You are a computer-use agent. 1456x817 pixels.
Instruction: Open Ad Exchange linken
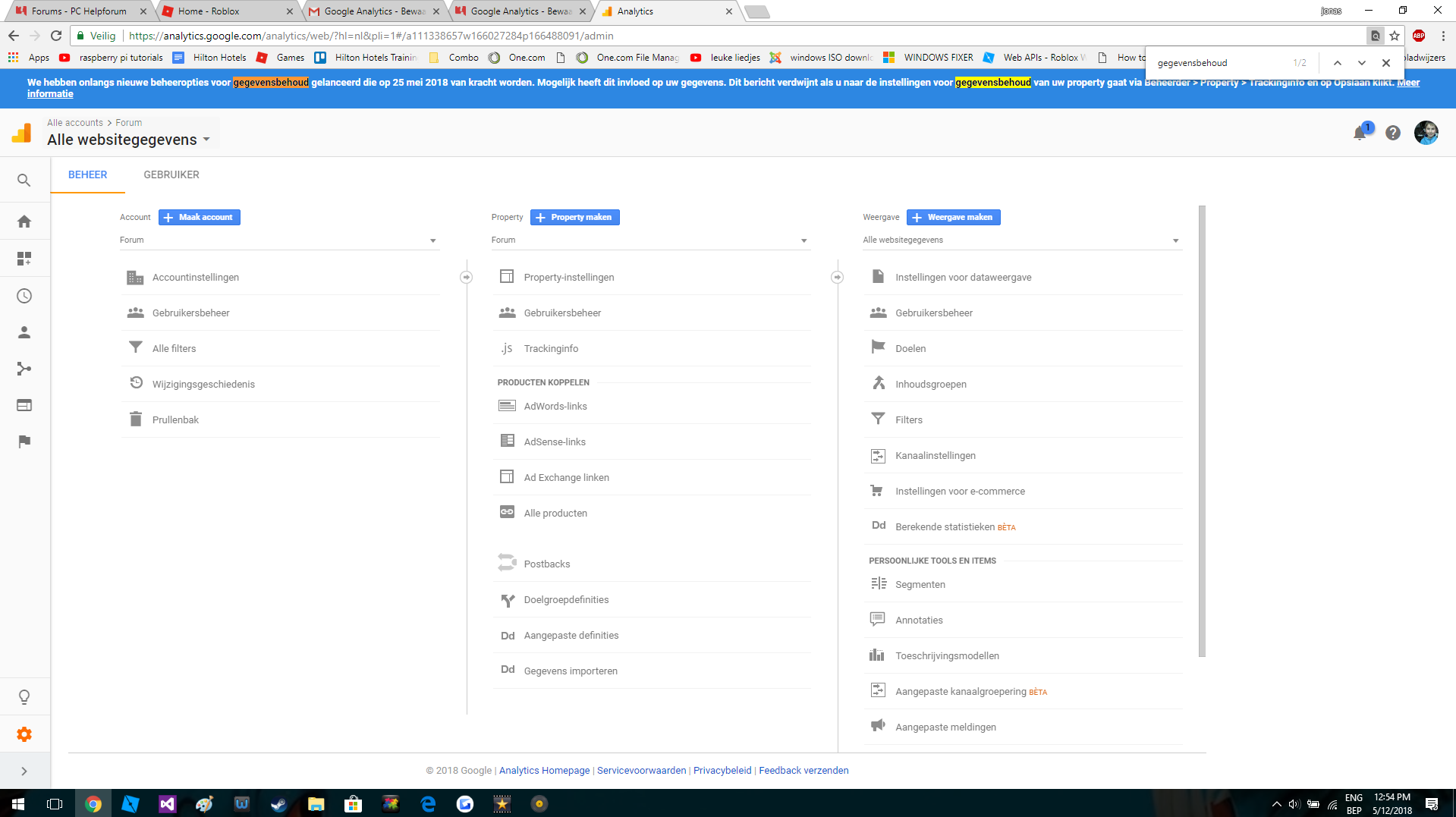pos(652,478)
